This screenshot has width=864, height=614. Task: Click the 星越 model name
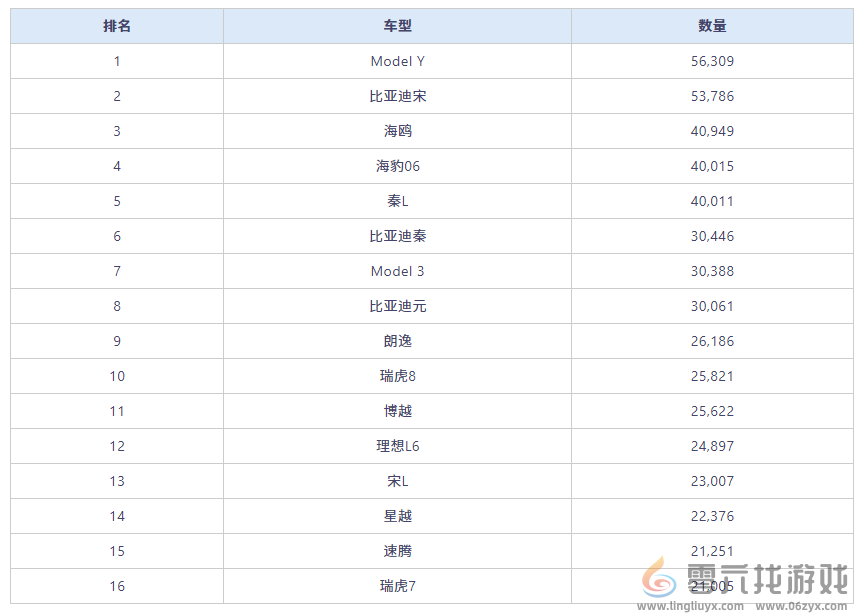pyautogui.click(x=398, y=516)
